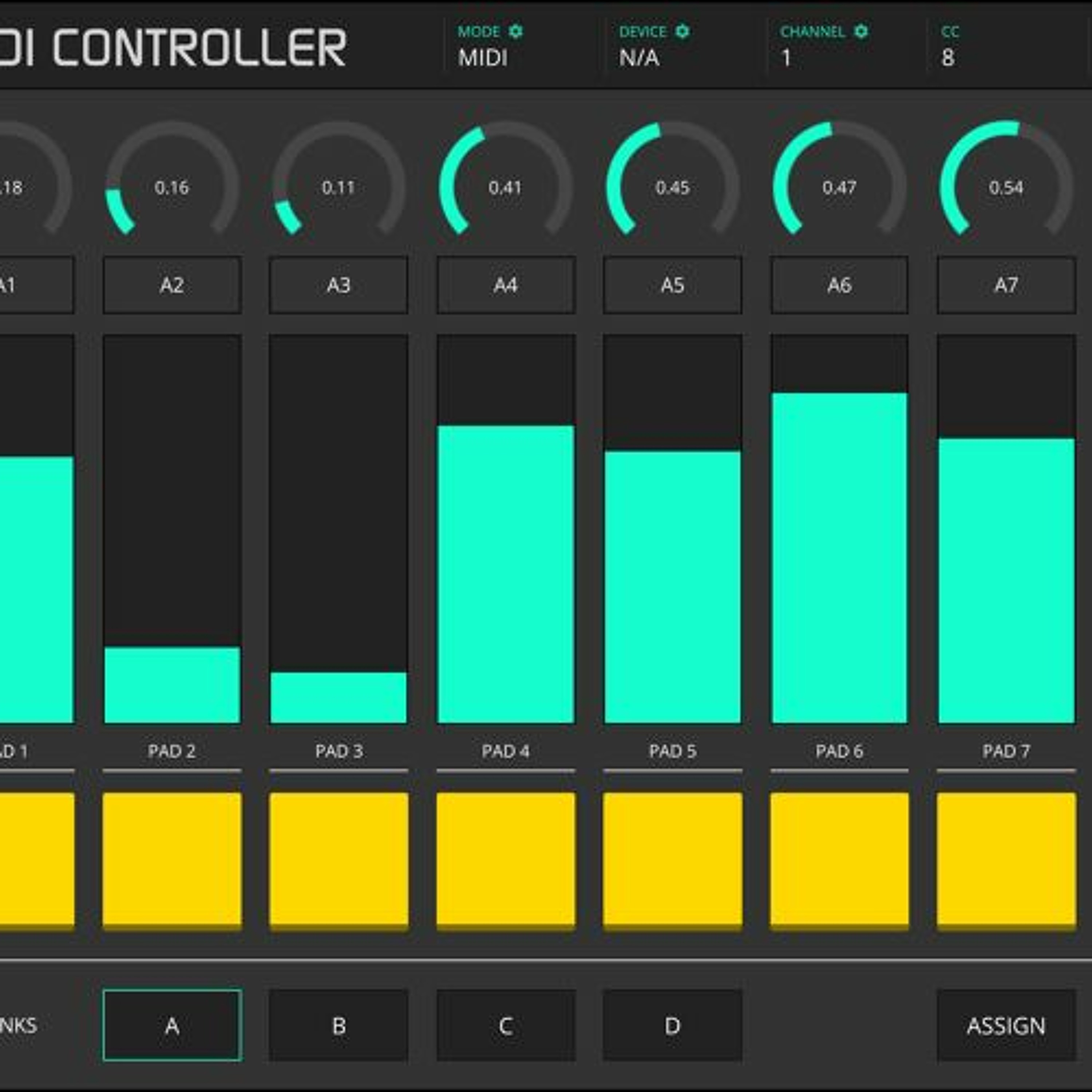
Task: Click the A3 label button
Action: click(x=339, y=285)
